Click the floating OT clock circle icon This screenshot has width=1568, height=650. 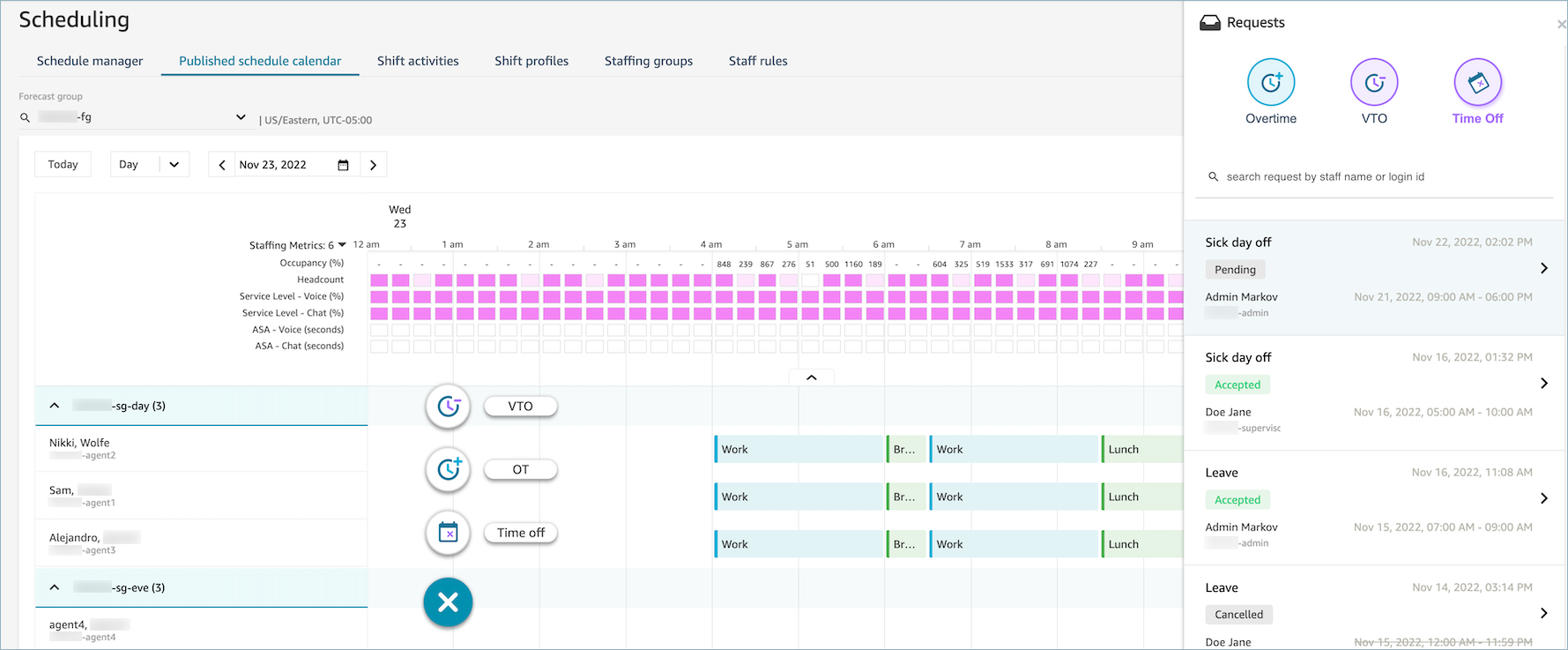(x=448, y=469)
